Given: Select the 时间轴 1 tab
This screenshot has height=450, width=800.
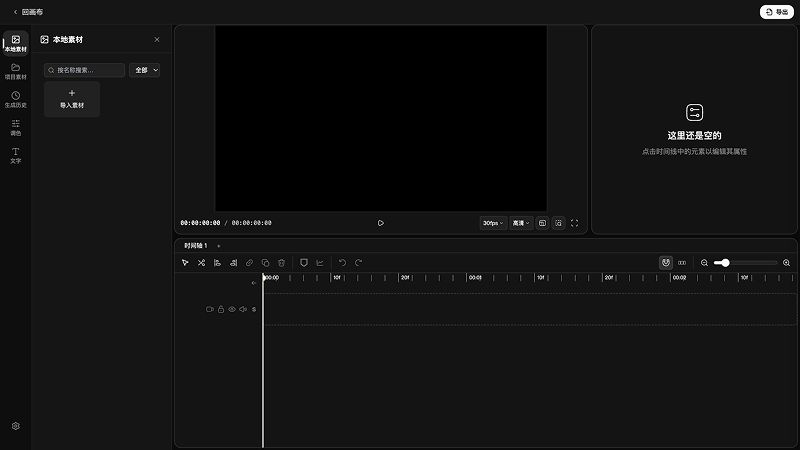Looking at the screenshot, I should click(x=195, y=245).
